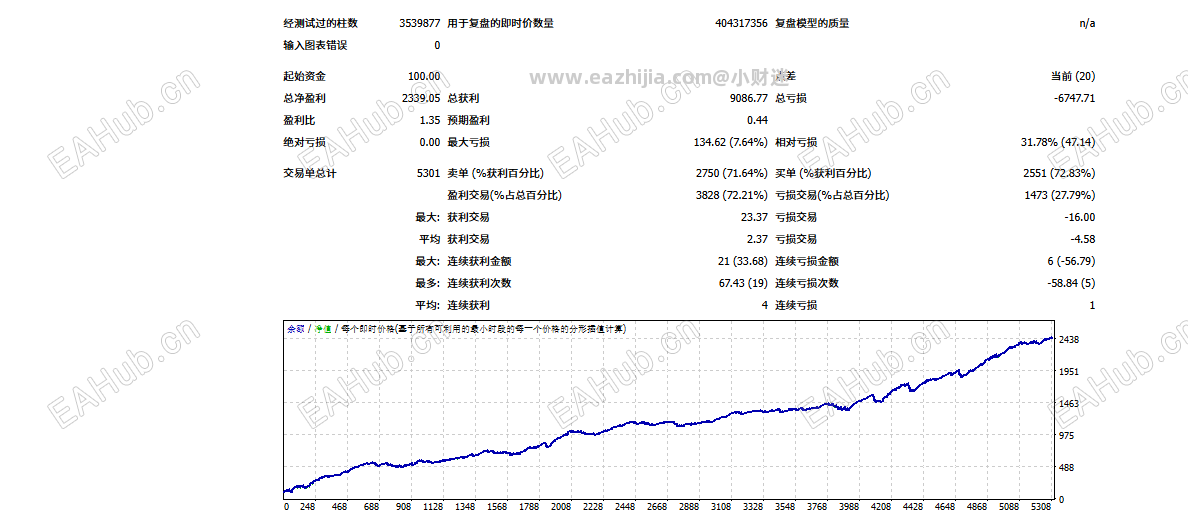Screen dimensions: 1188x520
Task: Select the loss trades value 1473 (27.79%)
Action: 1059,196
